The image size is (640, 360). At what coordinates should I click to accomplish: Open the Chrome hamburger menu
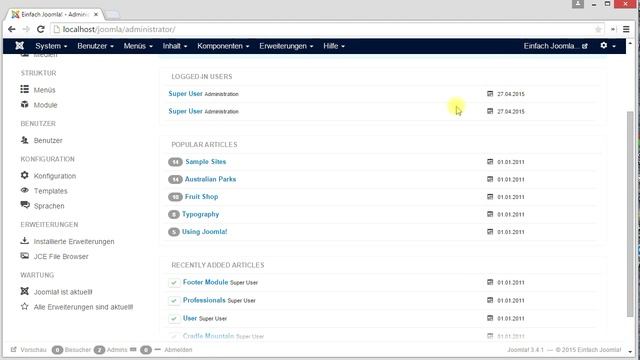(x=626, y=29)
